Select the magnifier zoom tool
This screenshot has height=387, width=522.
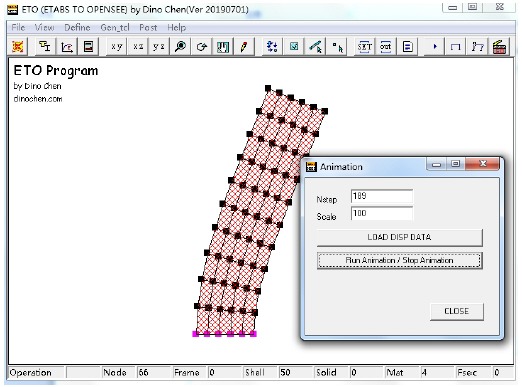[180, 47]
